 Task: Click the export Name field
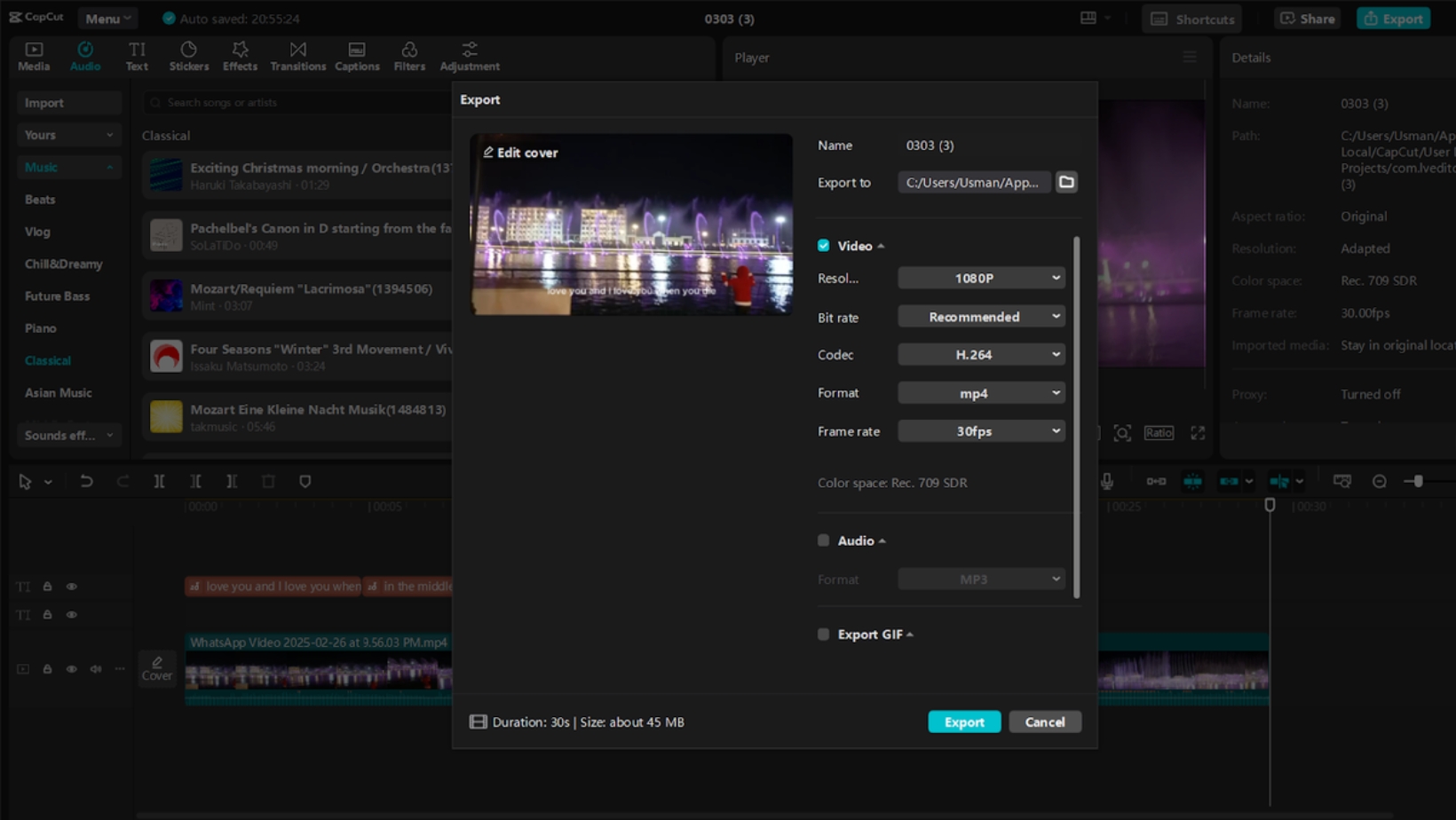click(x=989, y=145)
